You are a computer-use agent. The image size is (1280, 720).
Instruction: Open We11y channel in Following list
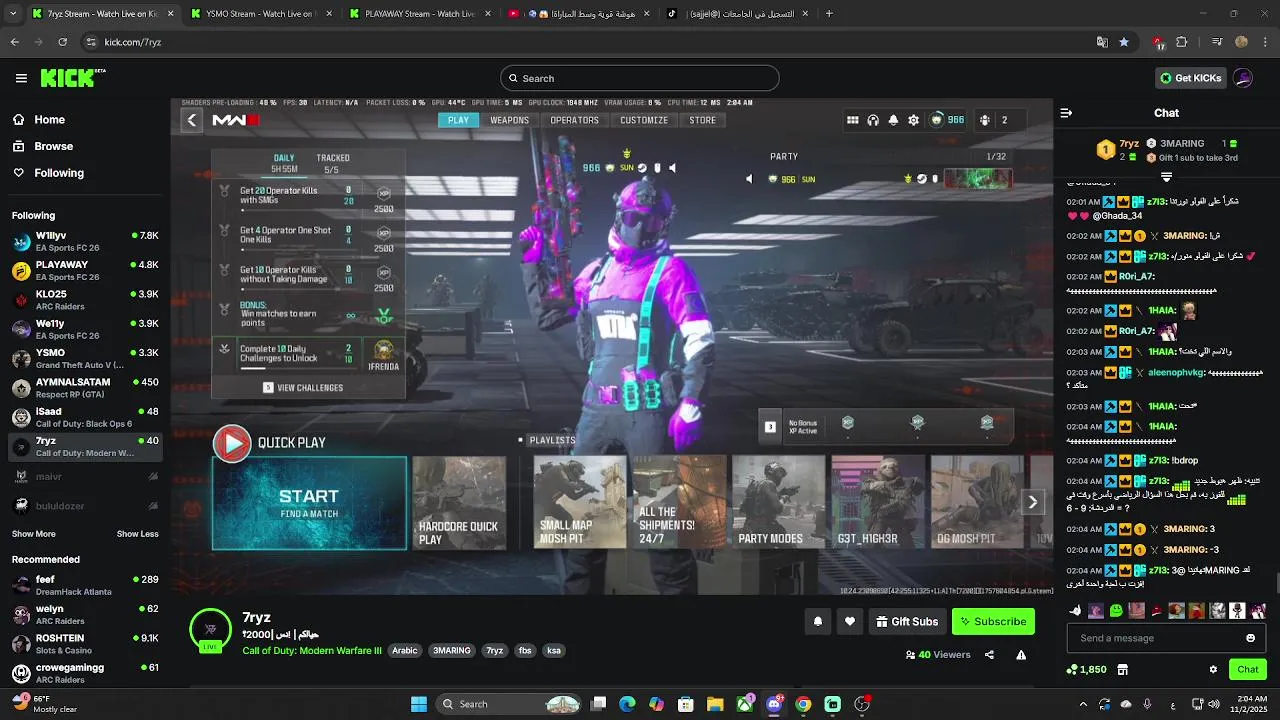pos(85,329)
